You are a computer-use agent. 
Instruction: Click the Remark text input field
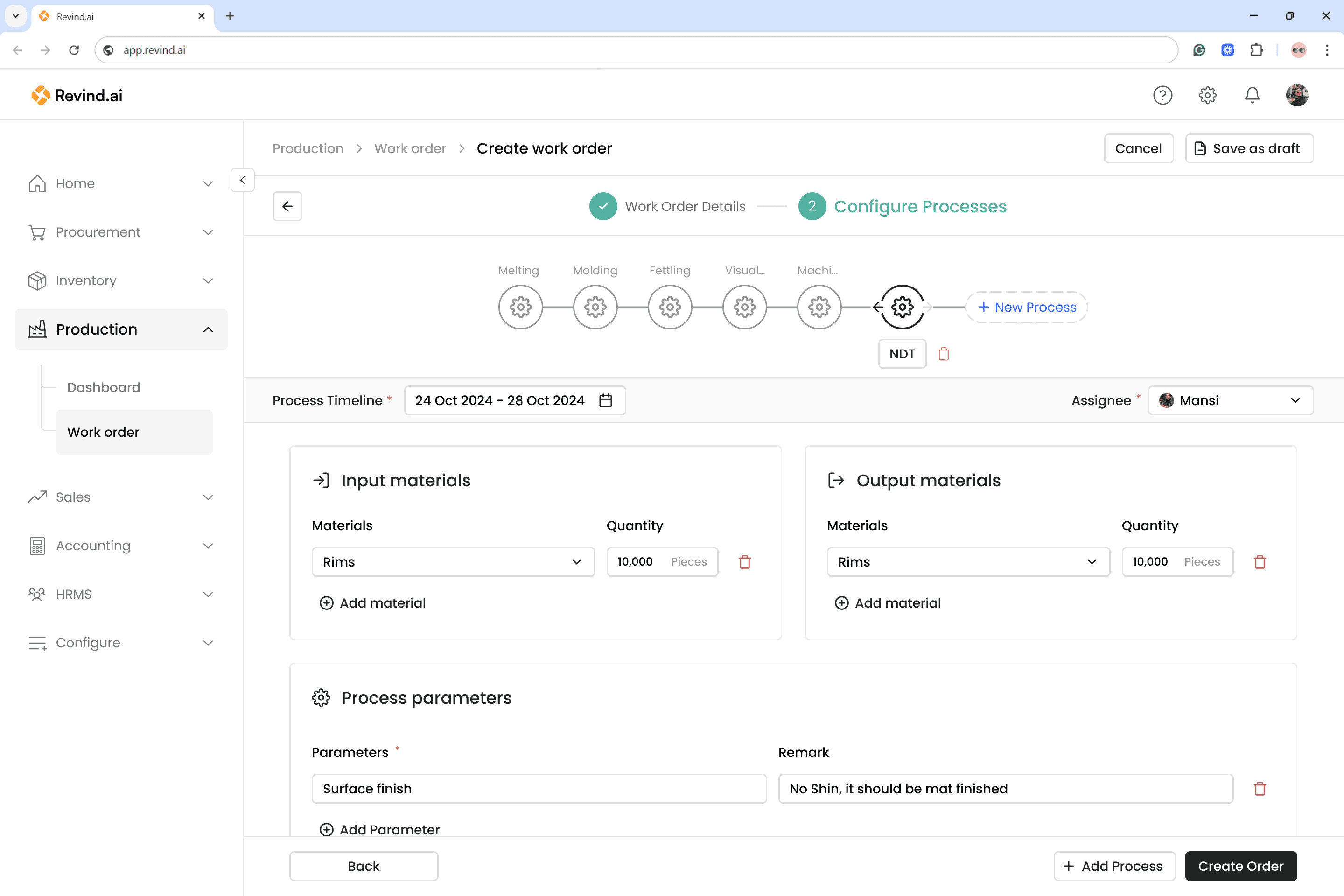[x=1005, y=789]
